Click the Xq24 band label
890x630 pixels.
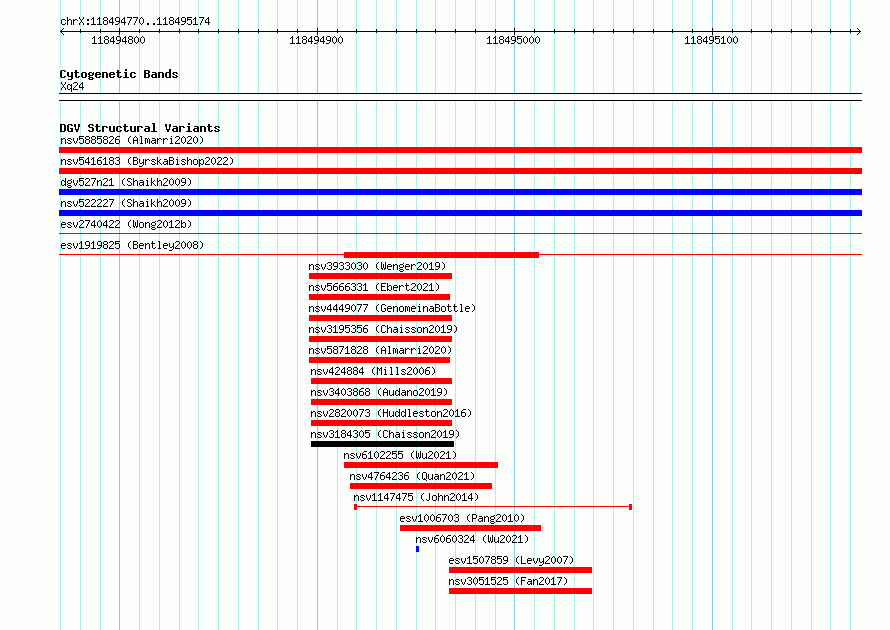pos(72,86)
